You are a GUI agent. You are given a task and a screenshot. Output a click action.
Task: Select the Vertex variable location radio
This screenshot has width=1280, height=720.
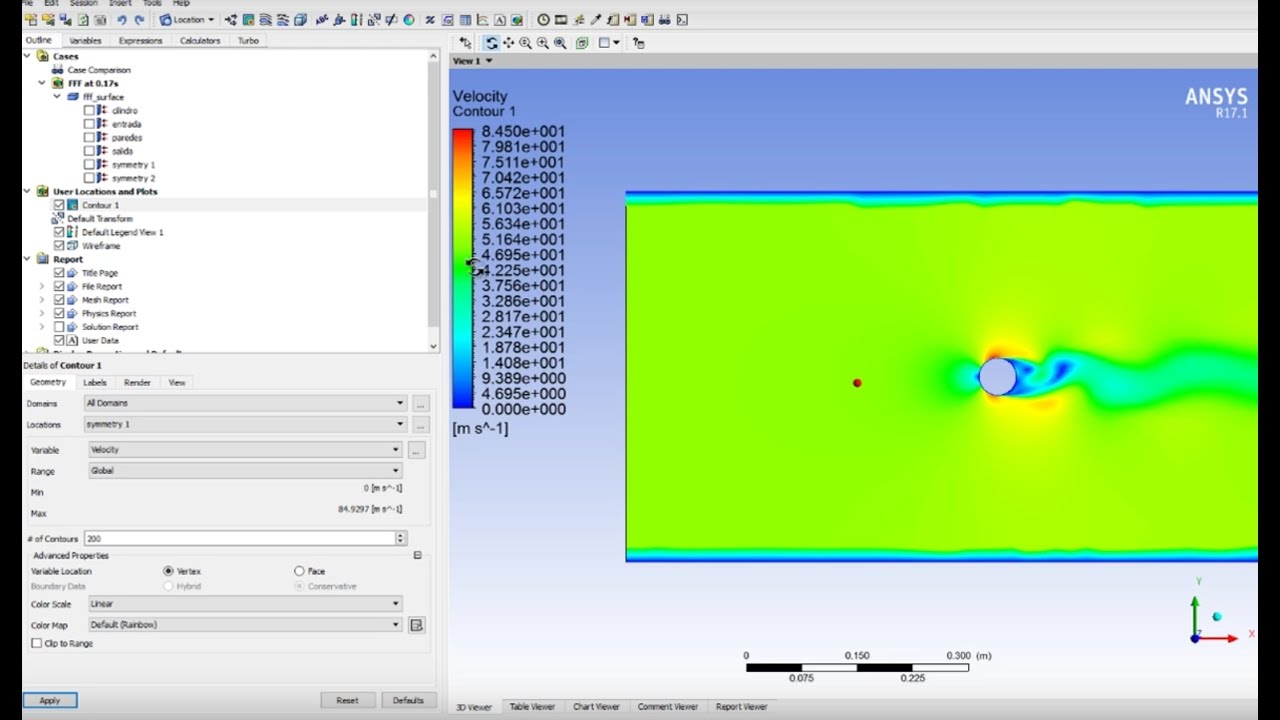pos(168,571)
